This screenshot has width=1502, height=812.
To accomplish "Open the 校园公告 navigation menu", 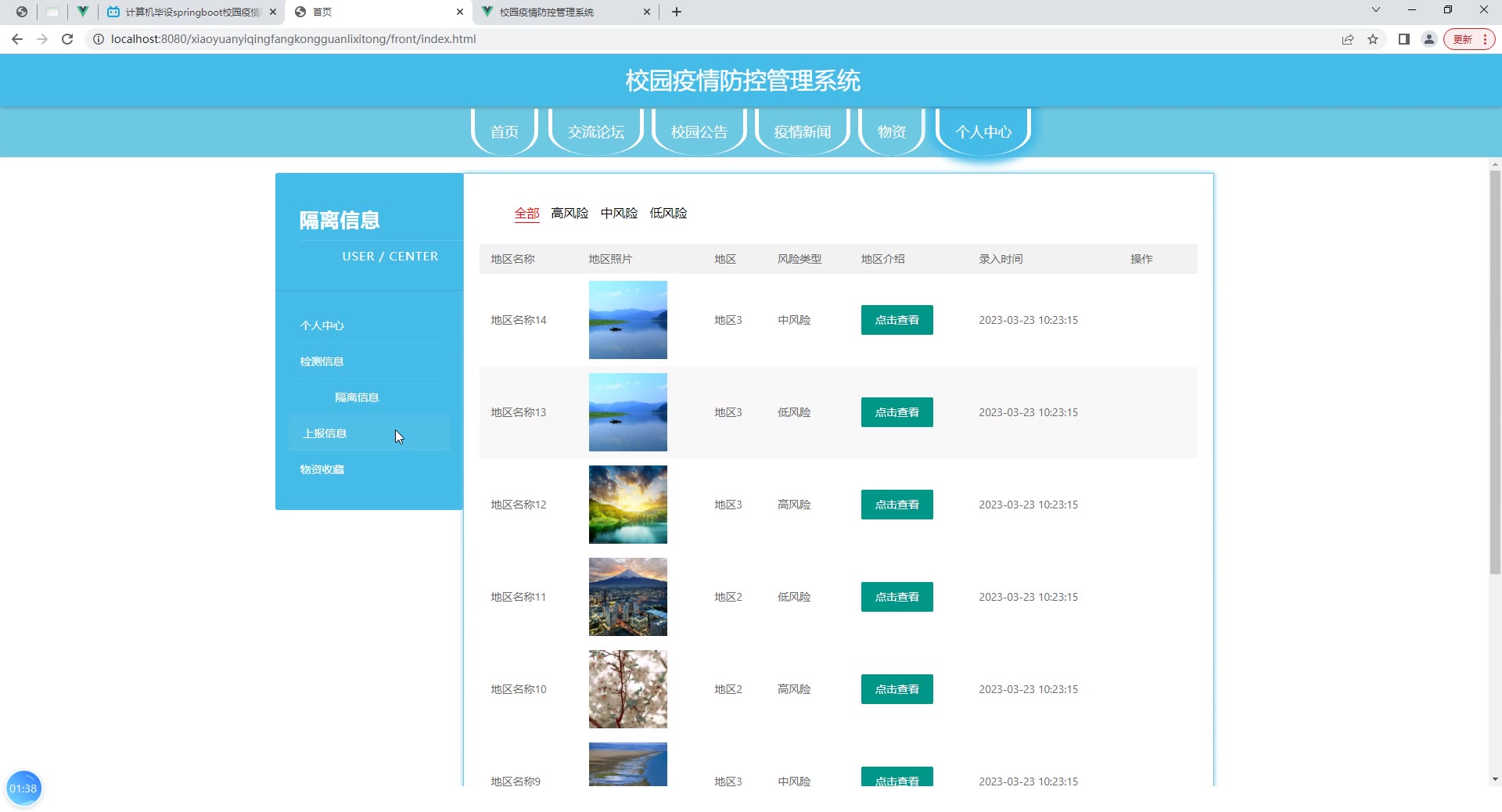I will (x=699, y=131).
